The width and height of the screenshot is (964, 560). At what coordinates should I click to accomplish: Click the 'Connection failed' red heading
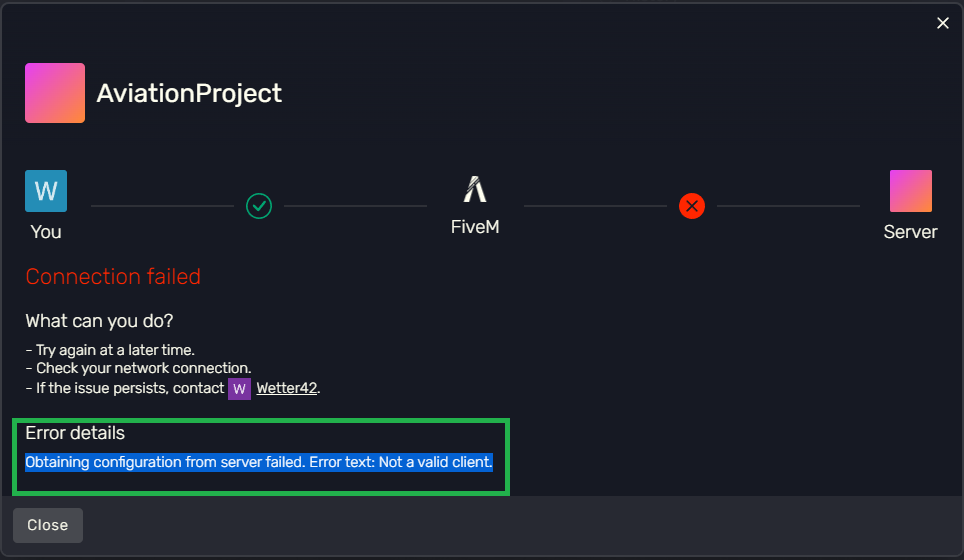(x=113, y=277)
